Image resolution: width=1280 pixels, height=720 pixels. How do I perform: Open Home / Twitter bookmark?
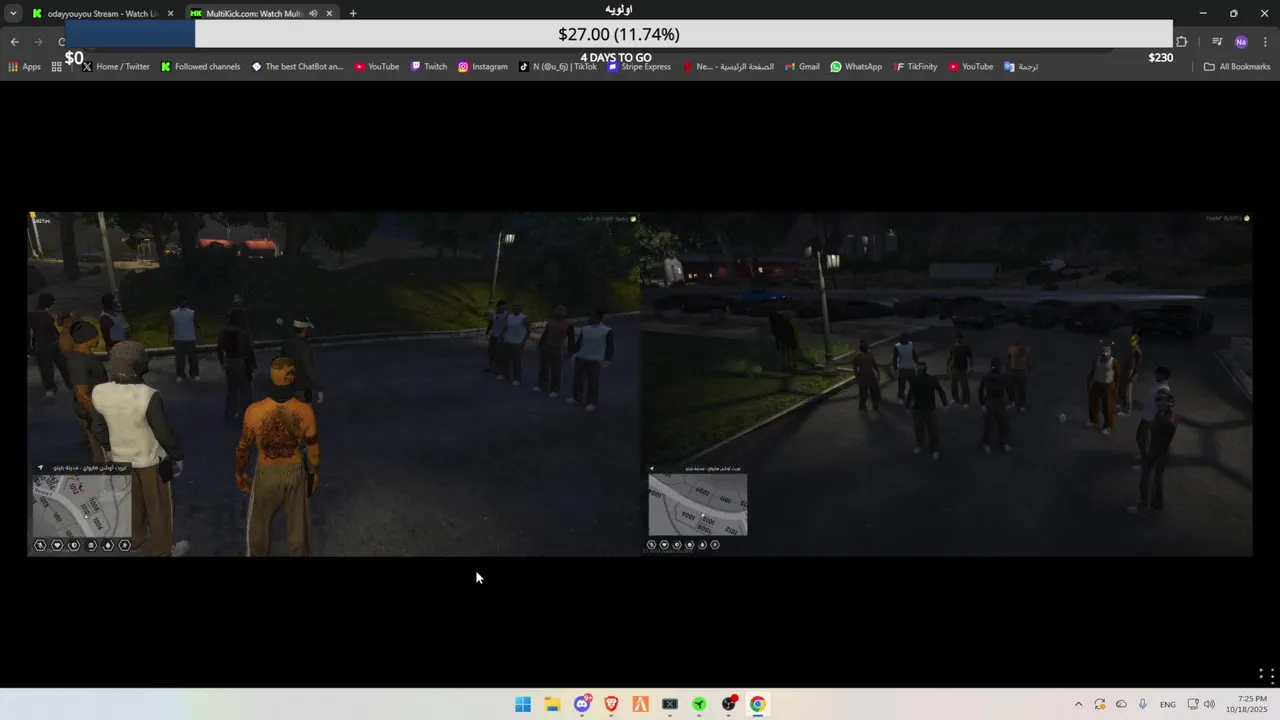point(116,67)
